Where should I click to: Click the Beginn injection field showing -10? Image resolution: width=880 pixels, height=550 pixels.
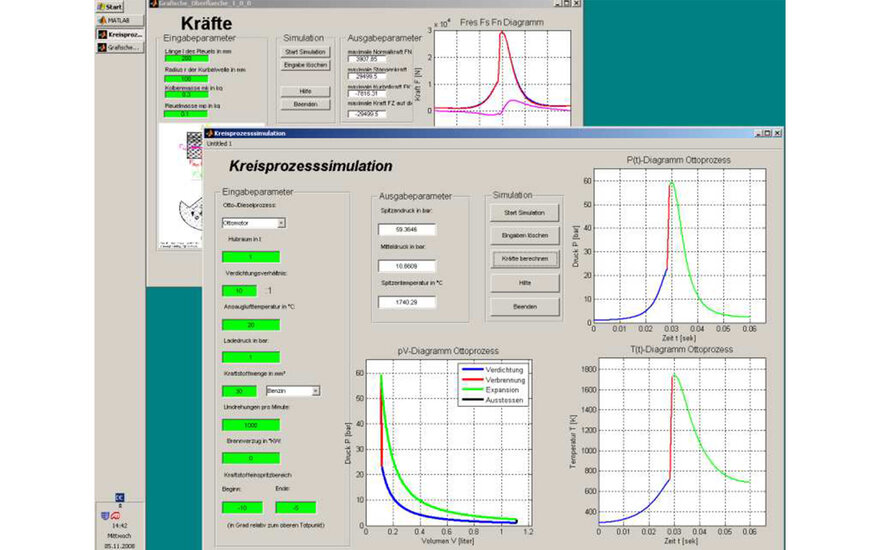(x=242, y=508)
